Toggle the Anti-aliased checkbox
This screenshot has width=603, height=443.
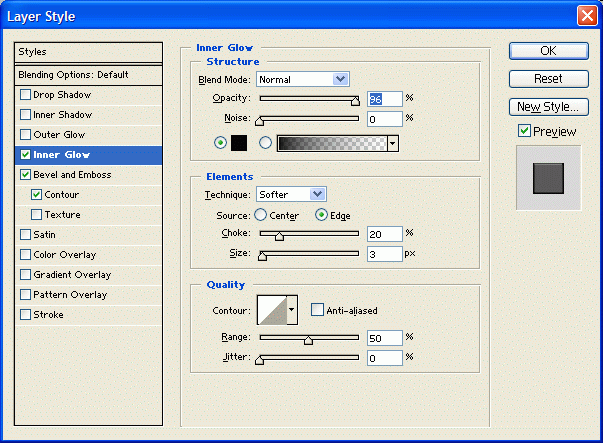[x=318, y=311]
